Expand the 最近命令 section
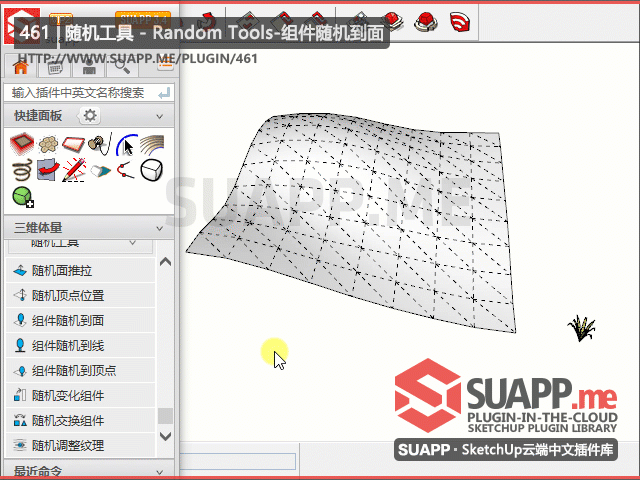 pos(160,472)
